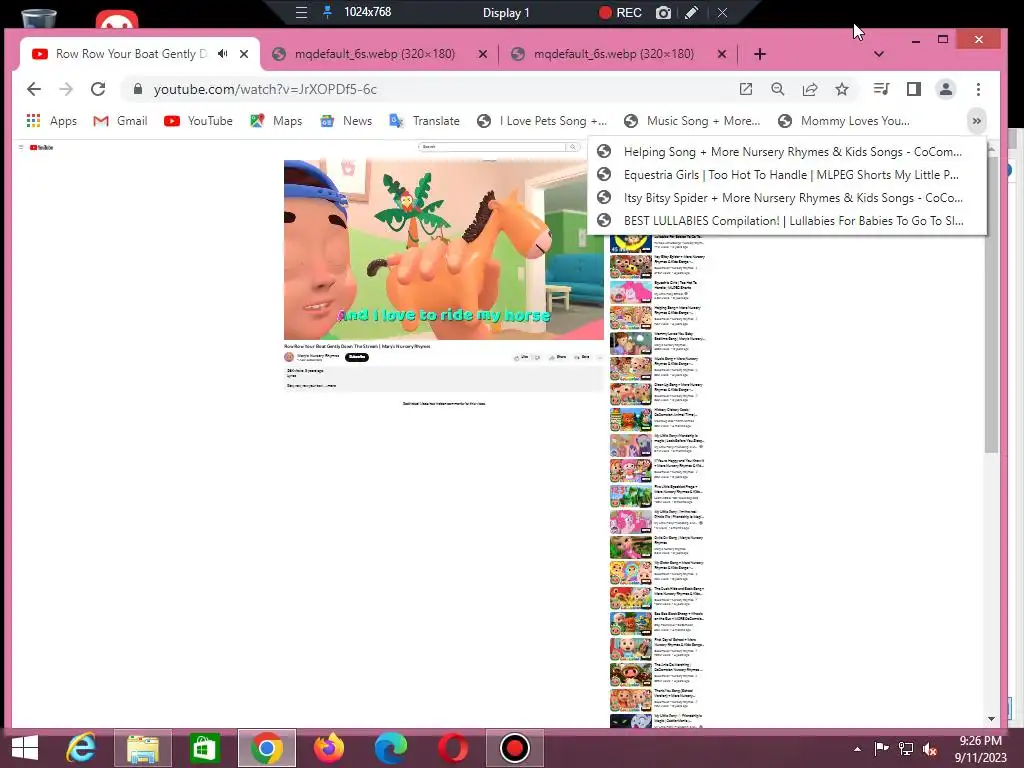
Task: Switch to first mqdefault_6s.webp tab
Action: tap(375, 54)
